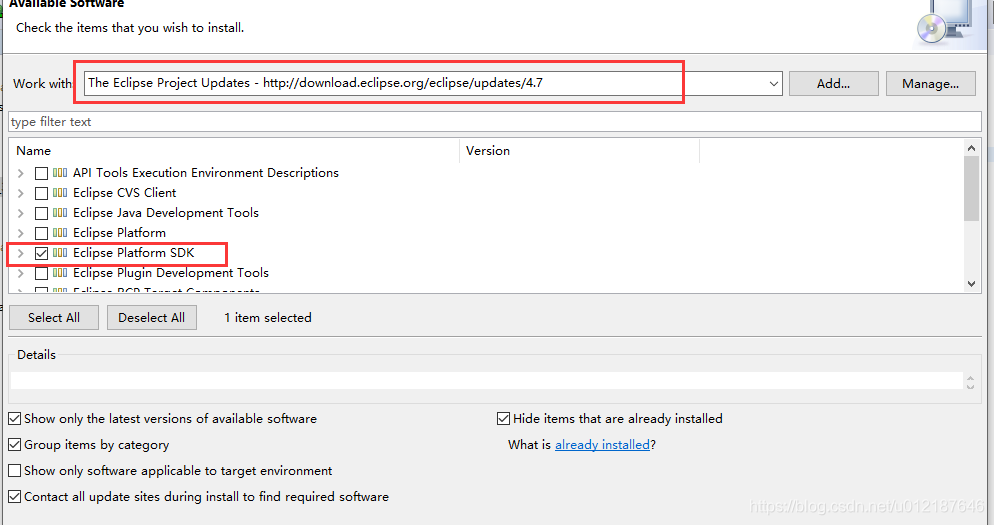Click the category icon beside Eclipse Plugin Development Tools

point(60,273)
